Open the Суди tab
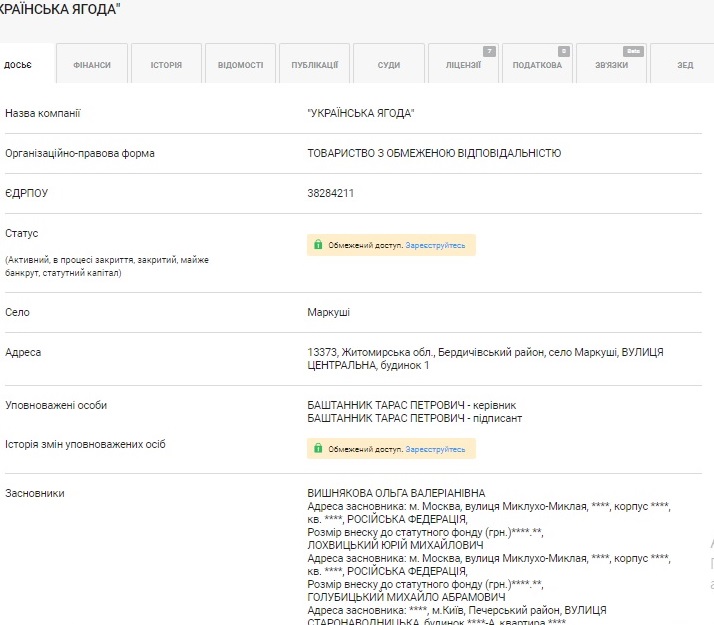 [389, 65]
